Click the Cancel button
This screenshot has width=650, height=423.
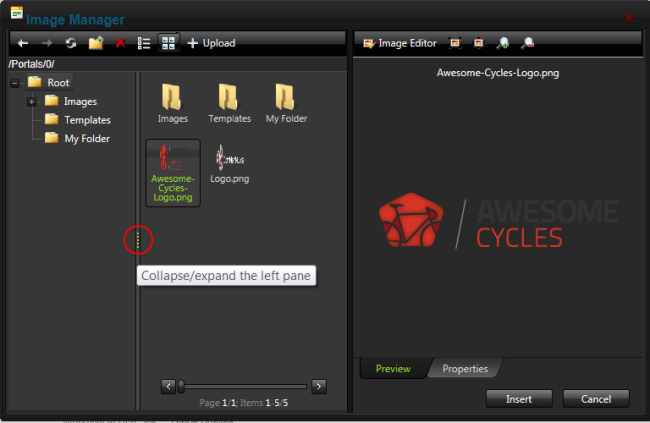(x=596, y=399)
